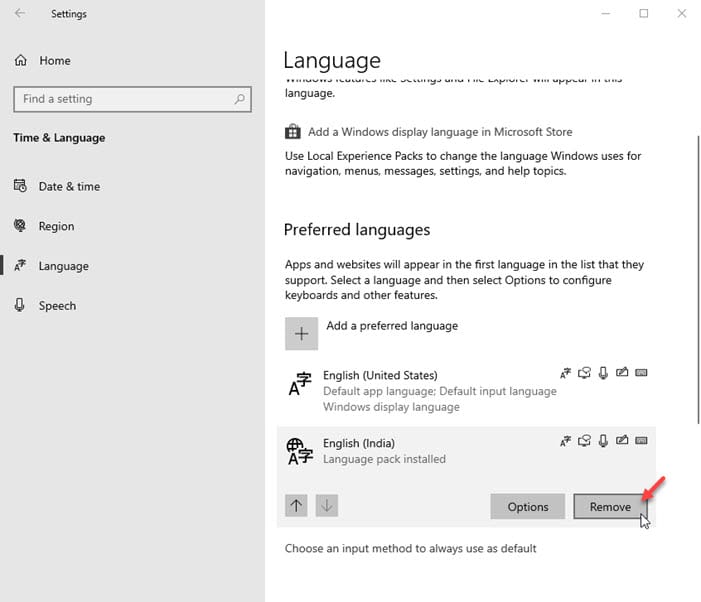Click the English (United States) language glyph icon
The height and width of the screenshot is (602, 701).
pos(300,384)
